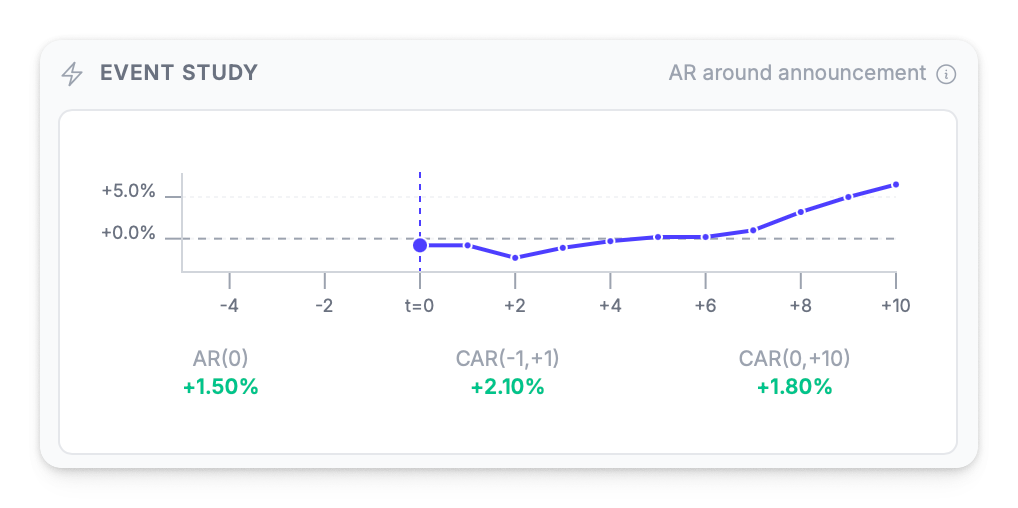Click the -4 x-axis tick label
This screenshot has height=508, width=1018.
(229, 305)
